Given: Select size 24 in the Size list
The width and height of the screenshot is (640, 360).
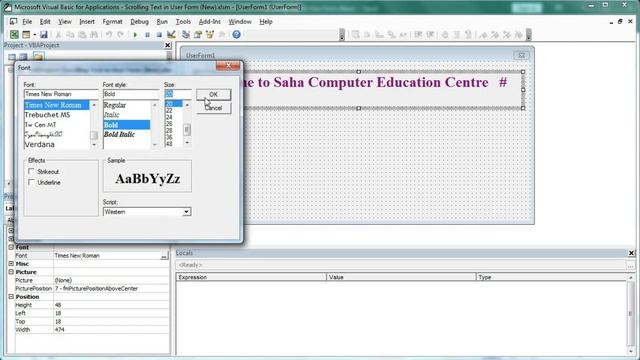Looking at the screenshot, I should coord(169,117).
